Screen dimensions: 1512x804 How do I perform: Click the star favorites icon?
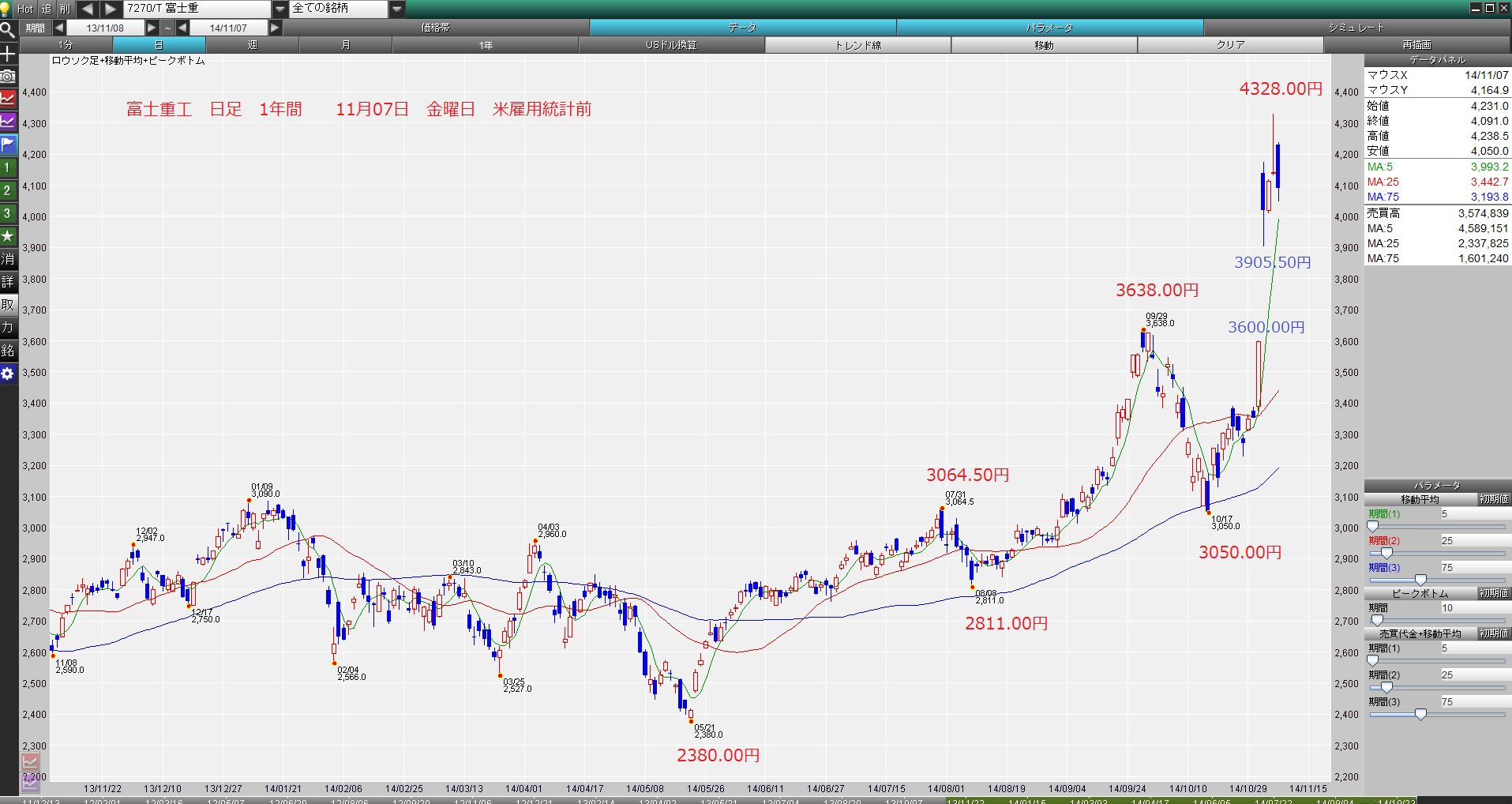coord(8,236)
